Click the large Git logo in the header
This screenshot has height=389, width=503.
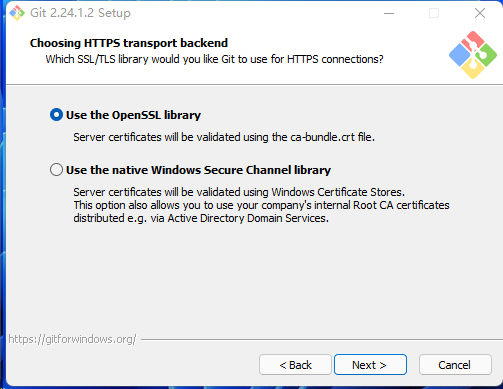click(x=473, y=55)
